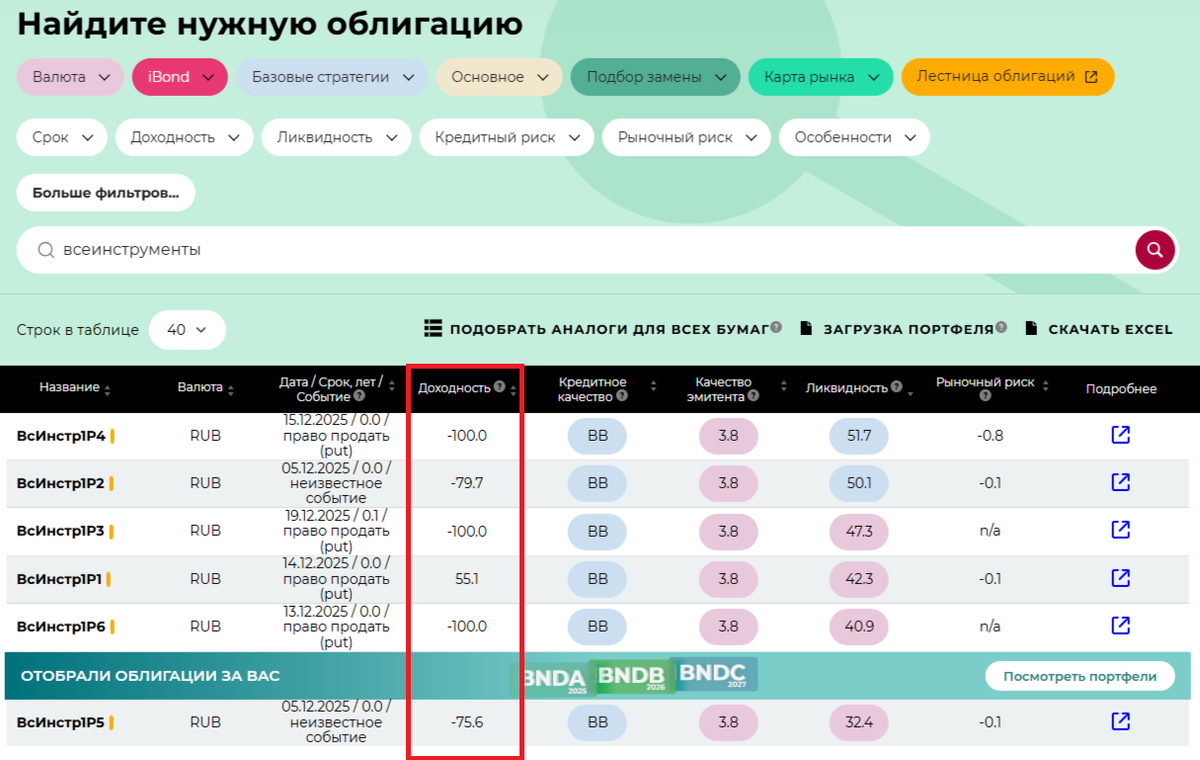Click liquidity value 32.4
This screenshot has height=760, width=1200.
pos(859,722)
